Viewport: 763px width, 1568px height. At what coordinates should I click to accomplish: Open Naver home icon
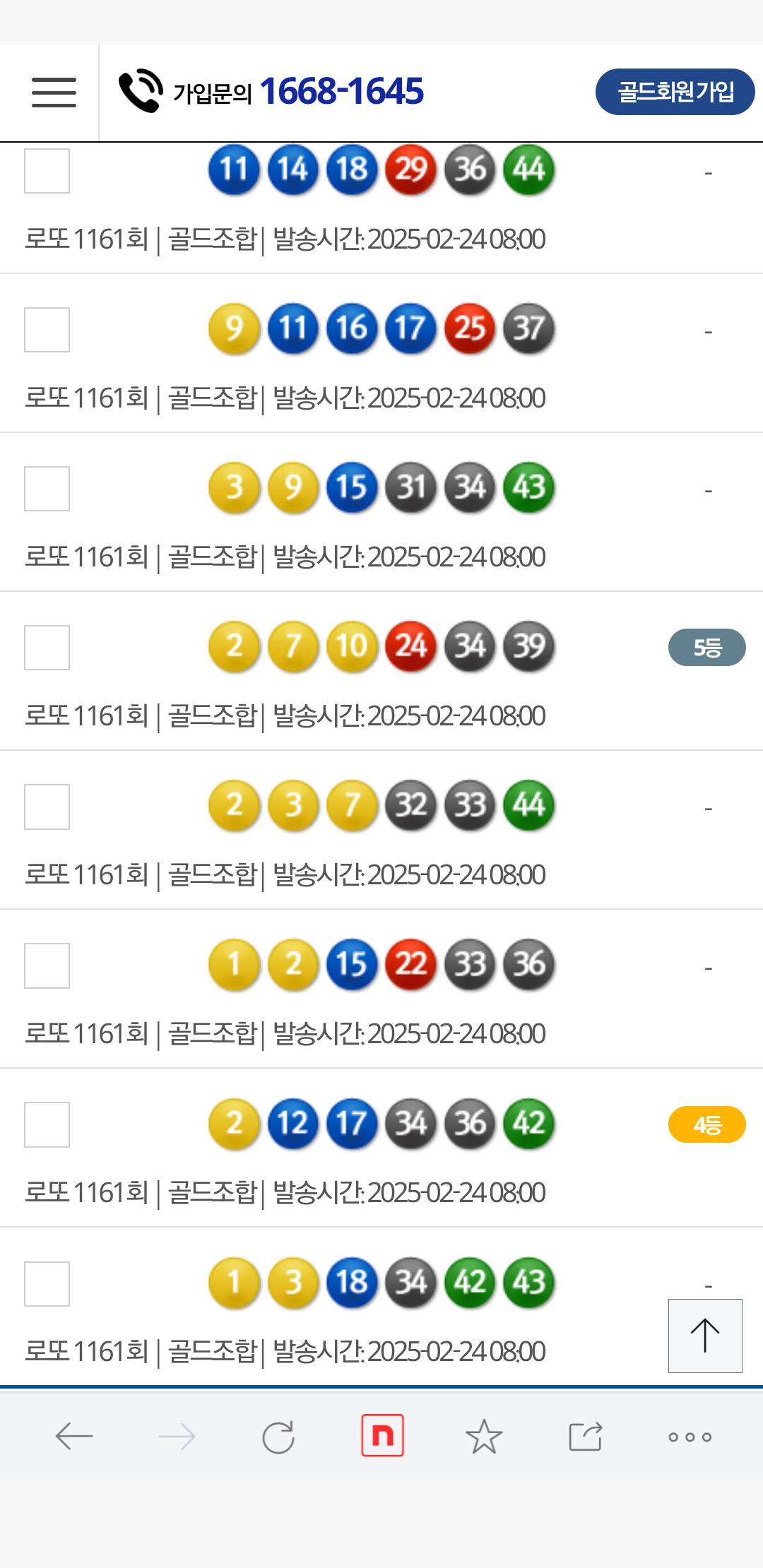click(x=382, y=1435)
